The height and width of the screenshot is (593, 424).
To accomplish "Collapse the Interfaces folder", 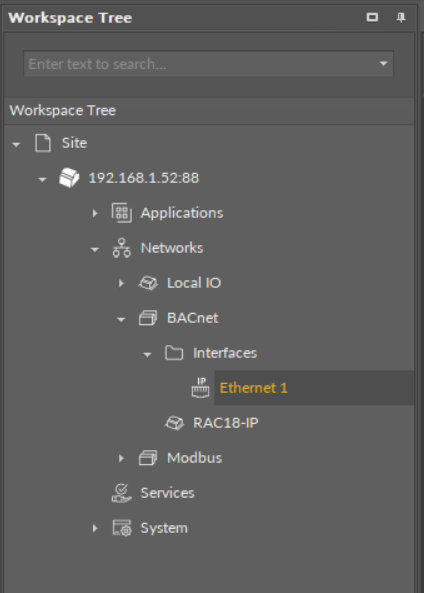I will (x=147, y=354).
